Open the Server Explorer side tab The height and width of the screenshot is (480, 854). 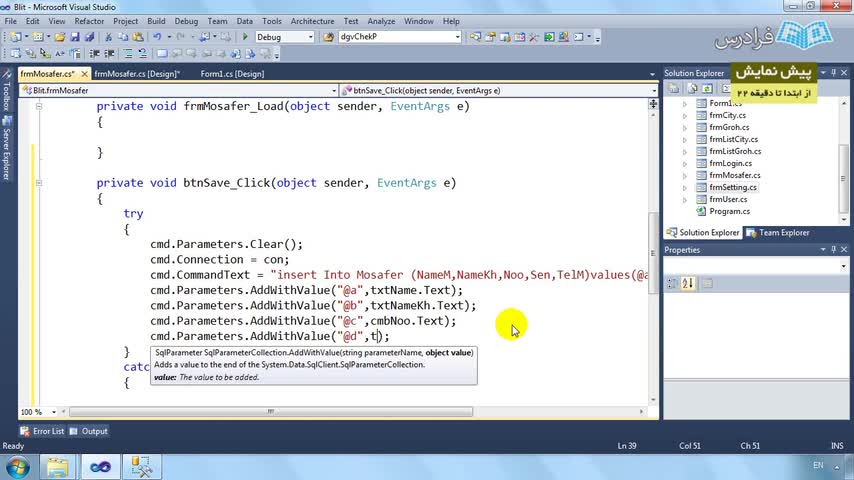(6, 148)
